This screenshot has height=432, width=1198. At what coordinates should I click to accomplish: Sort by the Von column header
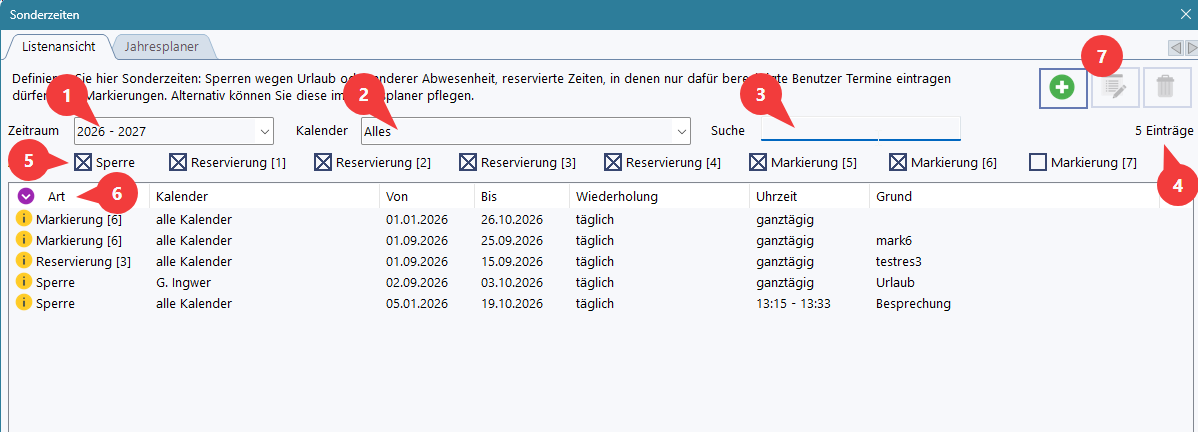tap(427, 197)
